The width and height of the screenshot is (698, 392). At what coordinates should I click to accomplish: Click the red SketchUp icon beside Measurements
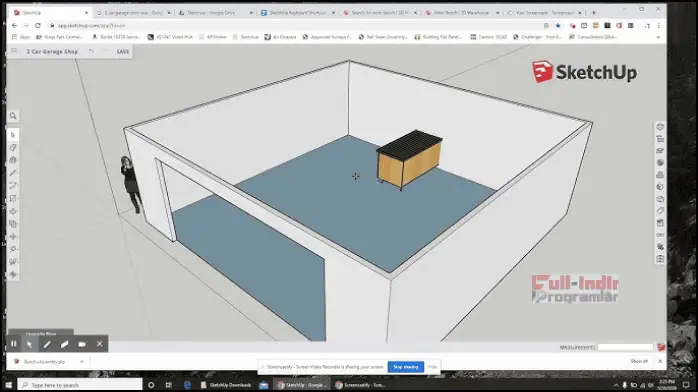coord(661,347)
